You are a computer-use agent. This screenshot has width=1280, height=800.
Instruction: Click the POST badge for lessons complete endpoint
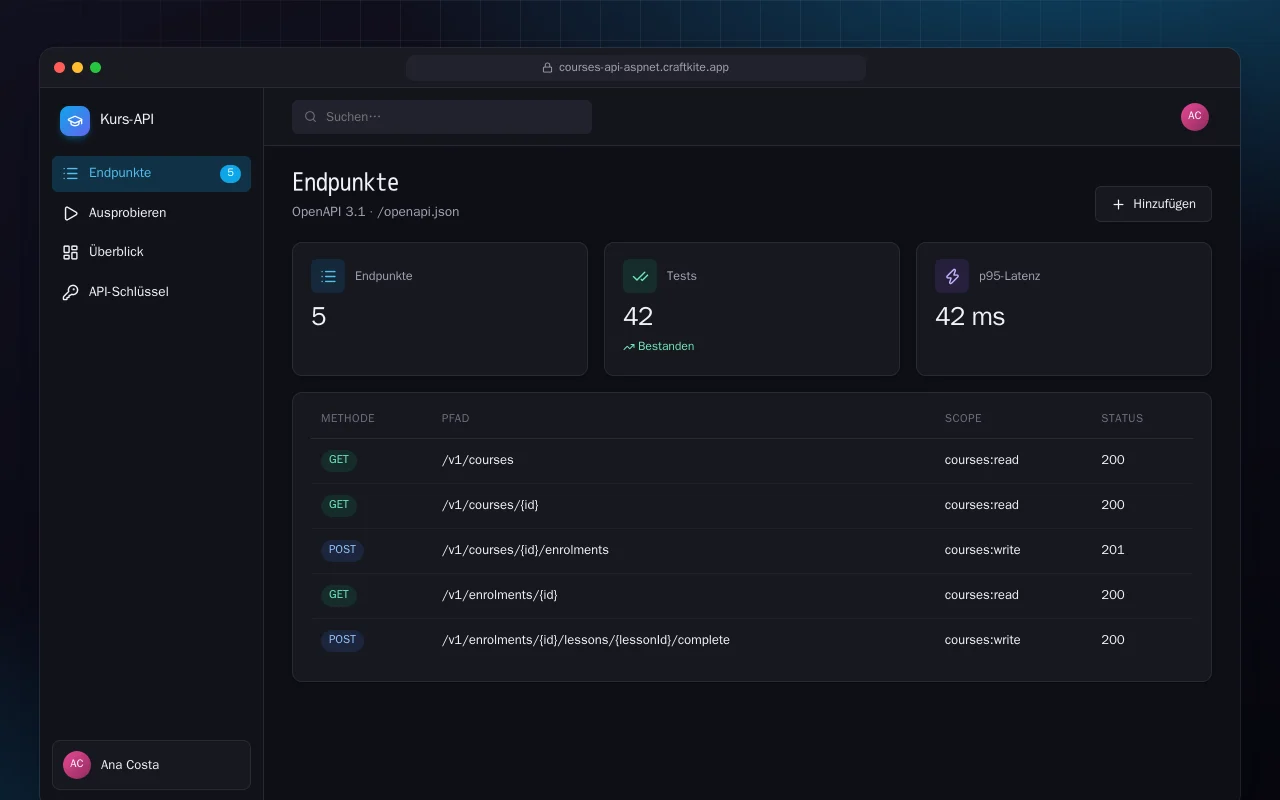pyautogui.click(x=342, y=640)
